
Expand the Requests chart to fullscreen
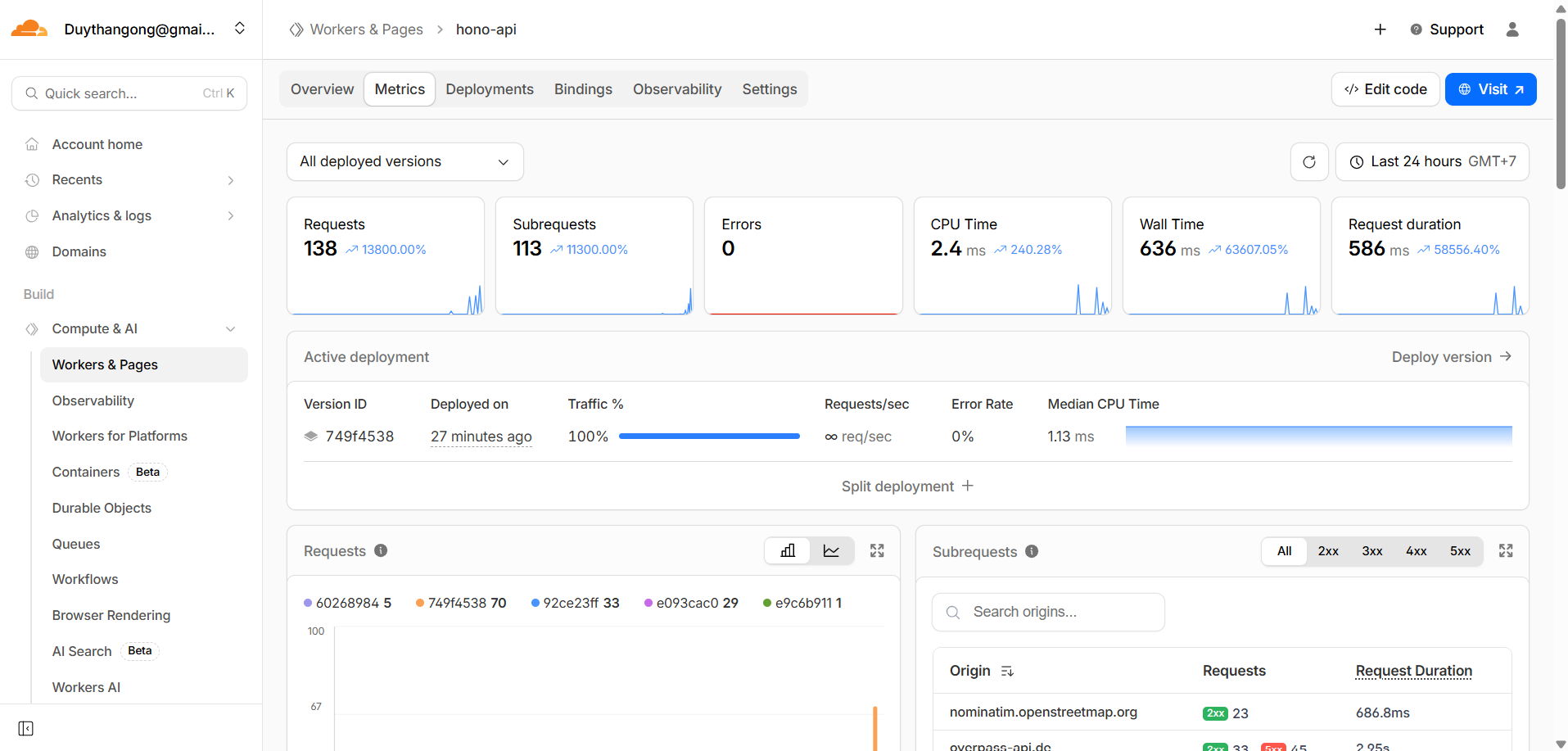point(876,550)
